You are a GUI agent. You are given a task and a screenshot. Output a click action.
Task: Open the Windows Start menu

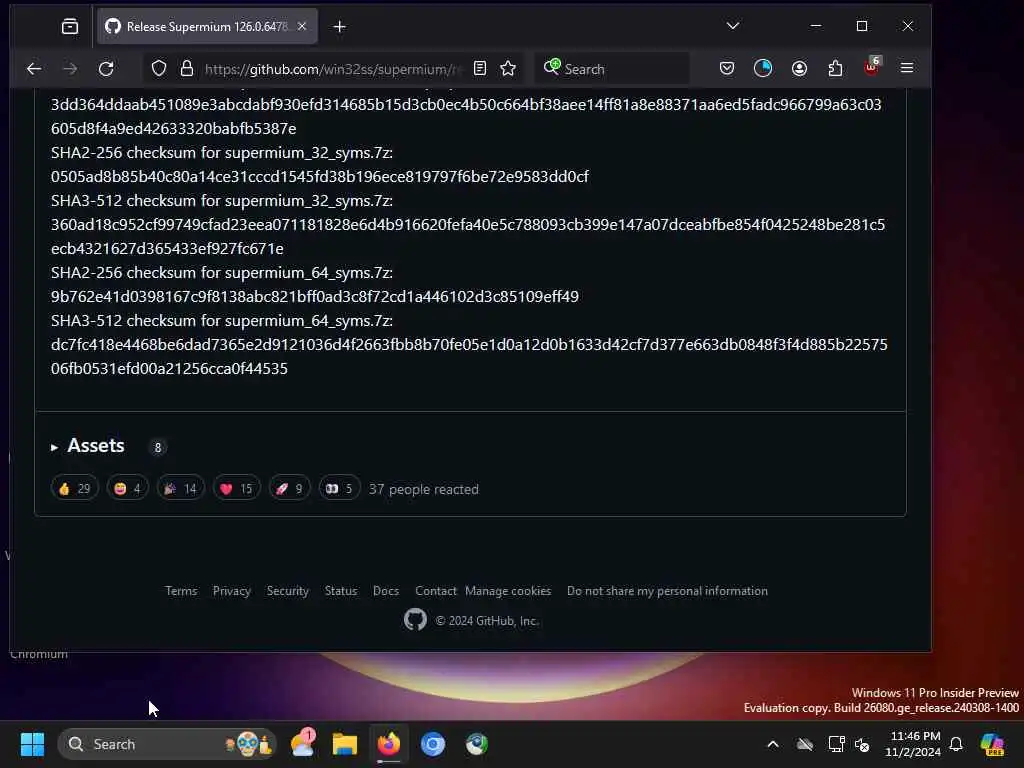click(x=32, y=744)
